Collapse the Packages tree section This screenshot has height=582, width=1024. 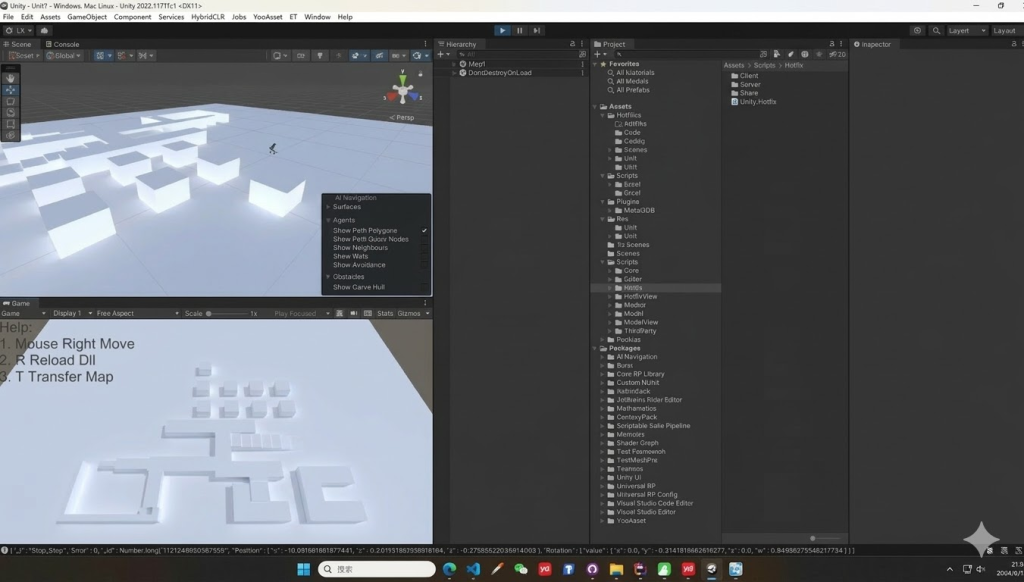pyautogui.click(x=598, y=348)
